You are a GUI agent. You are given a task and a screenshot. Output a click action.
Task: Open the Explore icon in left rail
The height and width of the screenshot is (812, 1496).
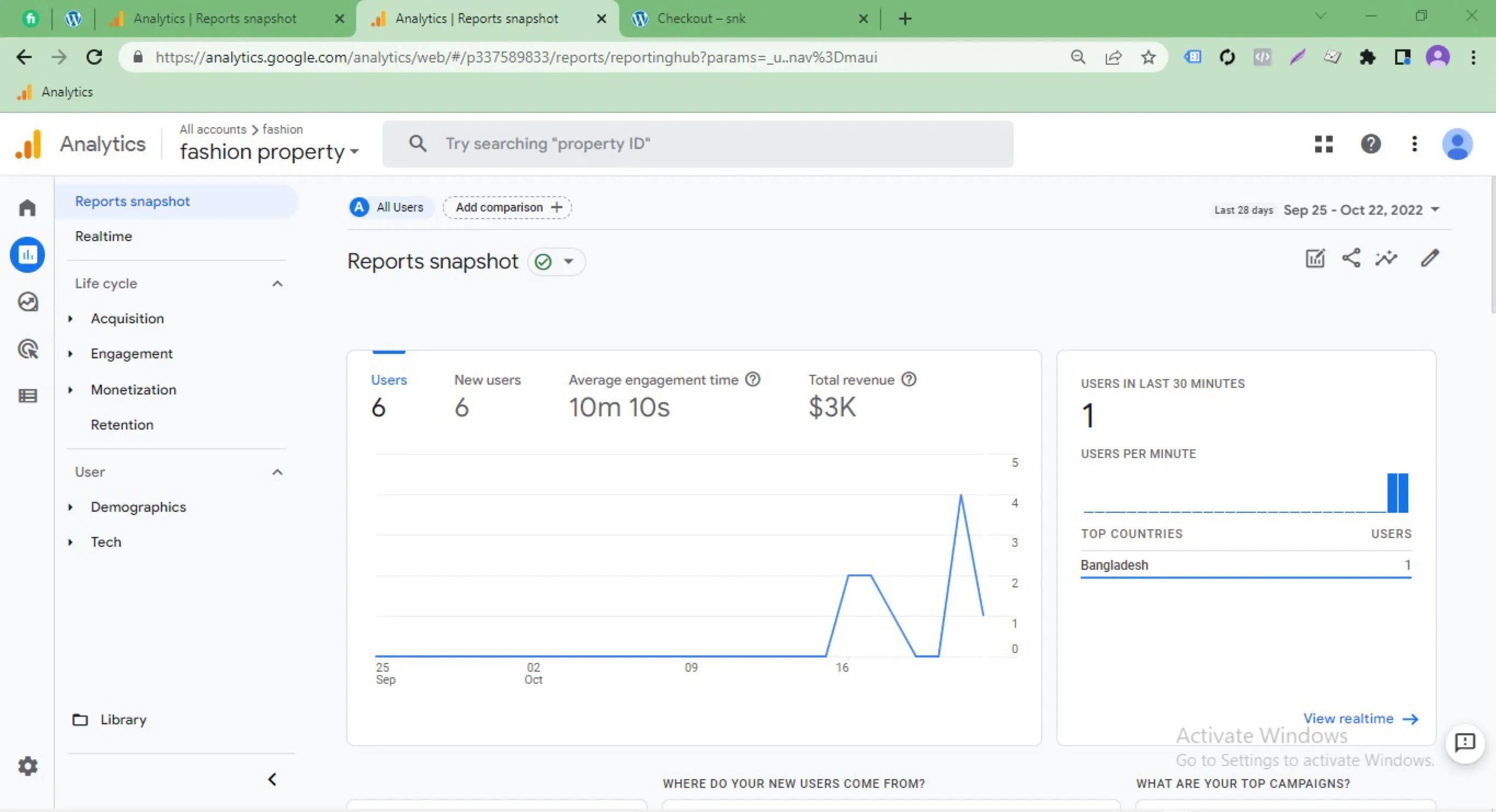(x=27, y=302)
